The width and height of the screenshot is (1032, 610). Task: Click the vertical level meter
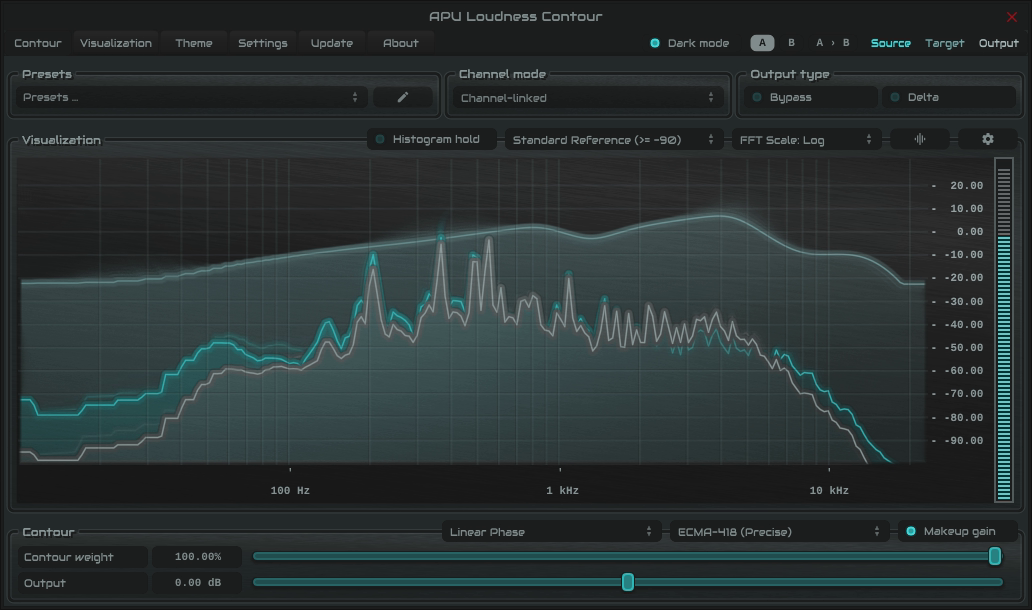[1004, 330]
